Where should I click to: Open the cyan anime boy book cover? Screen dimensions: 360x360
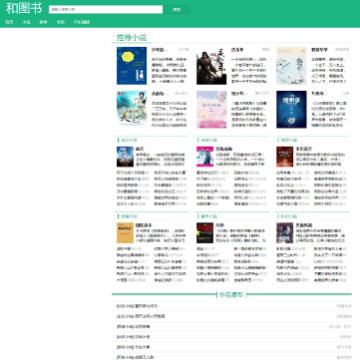(x=132, y=109)
